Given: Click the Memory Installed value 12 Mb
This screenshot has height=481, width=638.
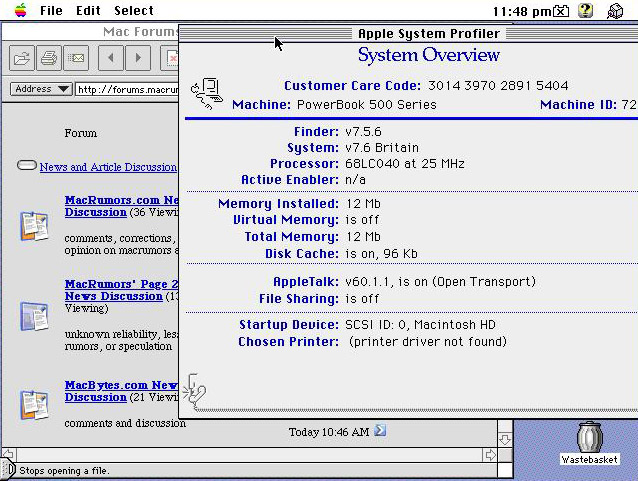Looking at the screenshot, I should [x=363, y=203].
